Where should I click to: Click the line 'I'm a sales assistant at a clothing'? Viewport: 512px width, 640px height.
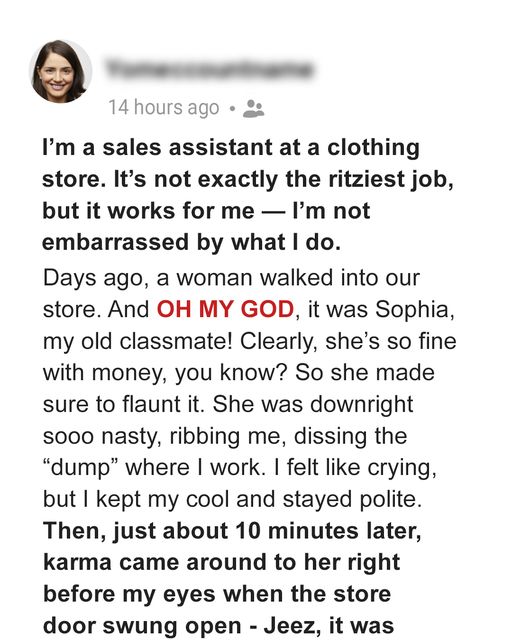[x=231, y=147]
